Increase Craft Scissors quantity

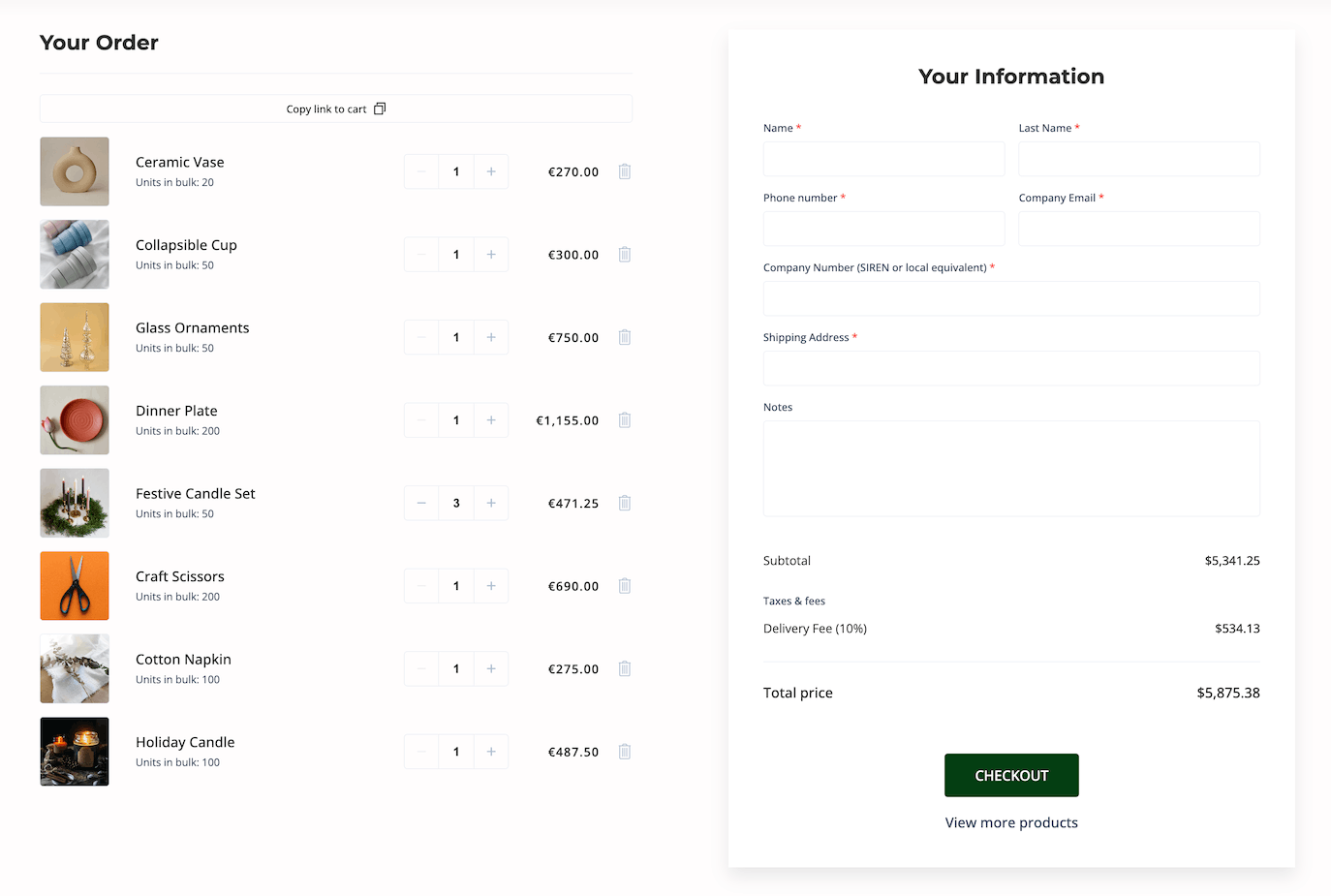(491, 586)
